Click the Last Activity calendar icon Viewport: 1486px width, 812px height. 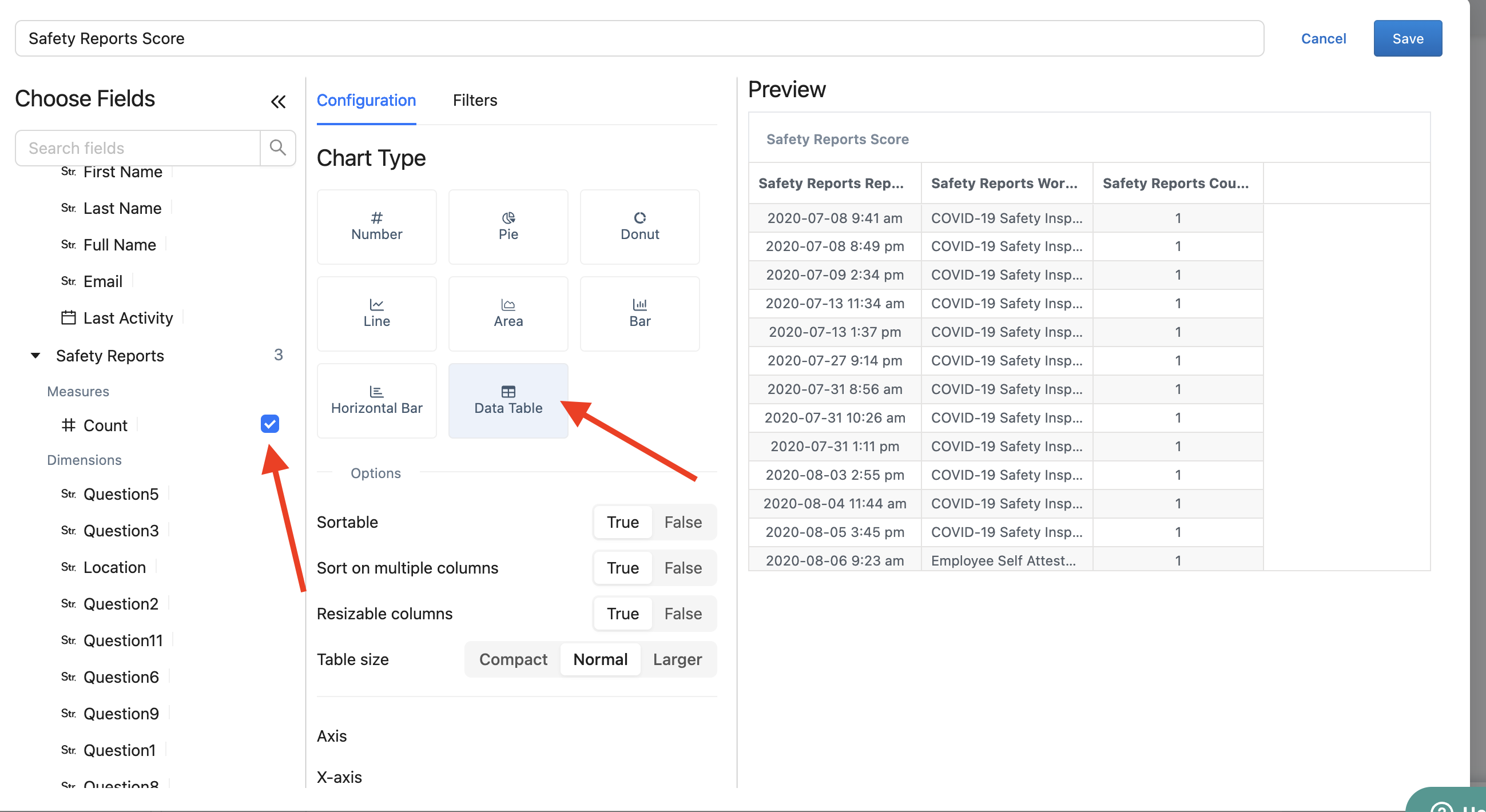point(69,318)
